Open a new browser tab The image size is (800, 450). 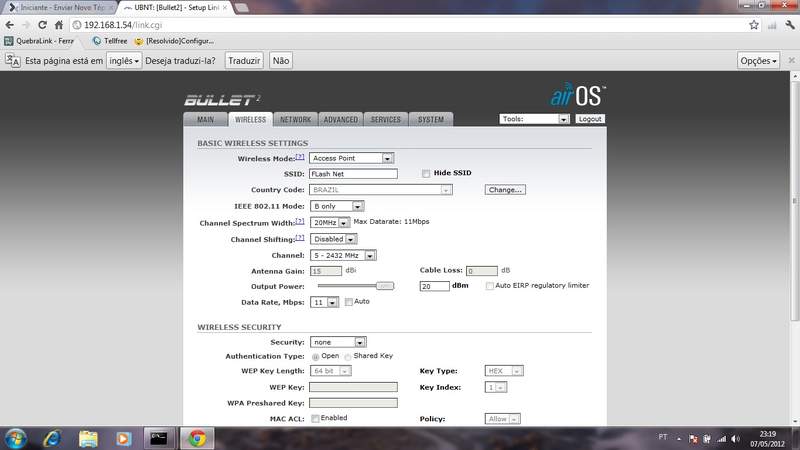pos(241,8)
